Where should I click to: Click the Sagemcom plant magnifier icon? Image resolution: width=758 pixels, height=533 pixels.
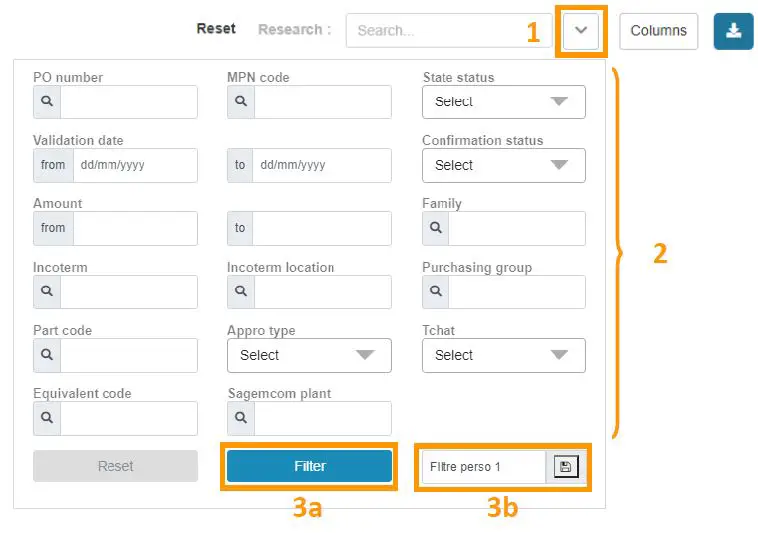[x=241, y=418]
